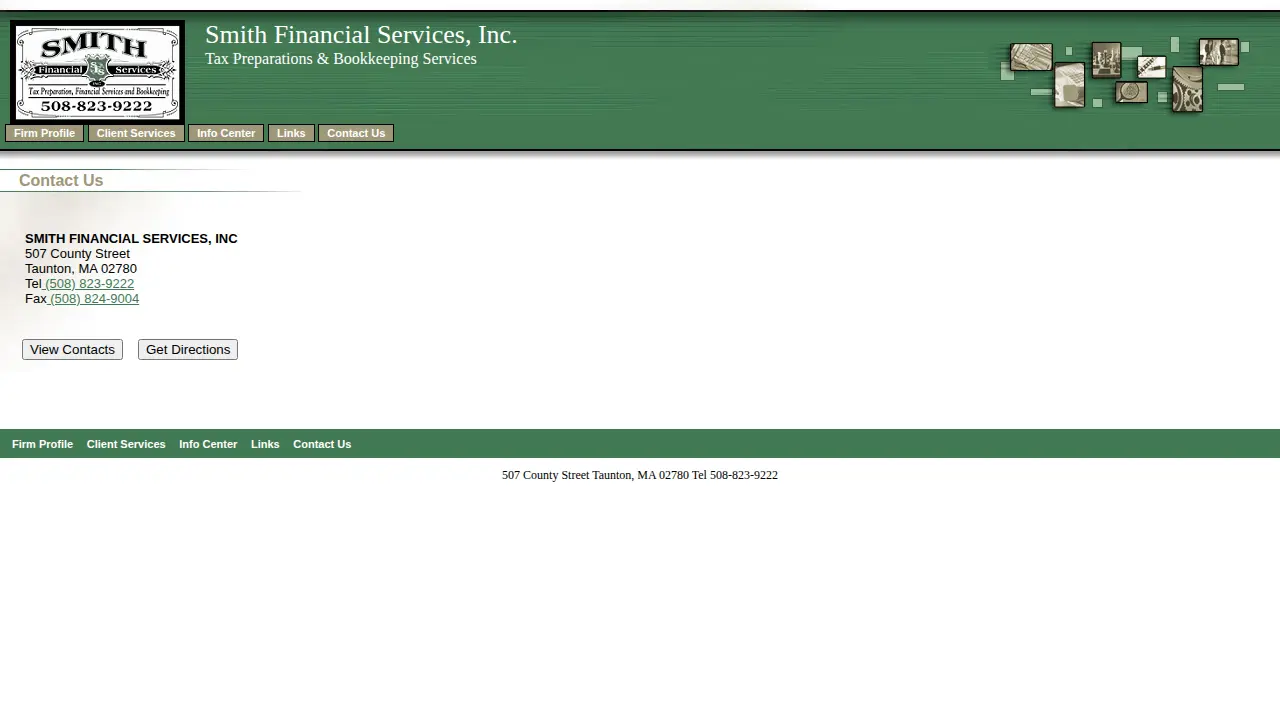Viewport: 1280px width, 720px height.
Task: Click the Contact Us page heading
Action: coord(61,181)
